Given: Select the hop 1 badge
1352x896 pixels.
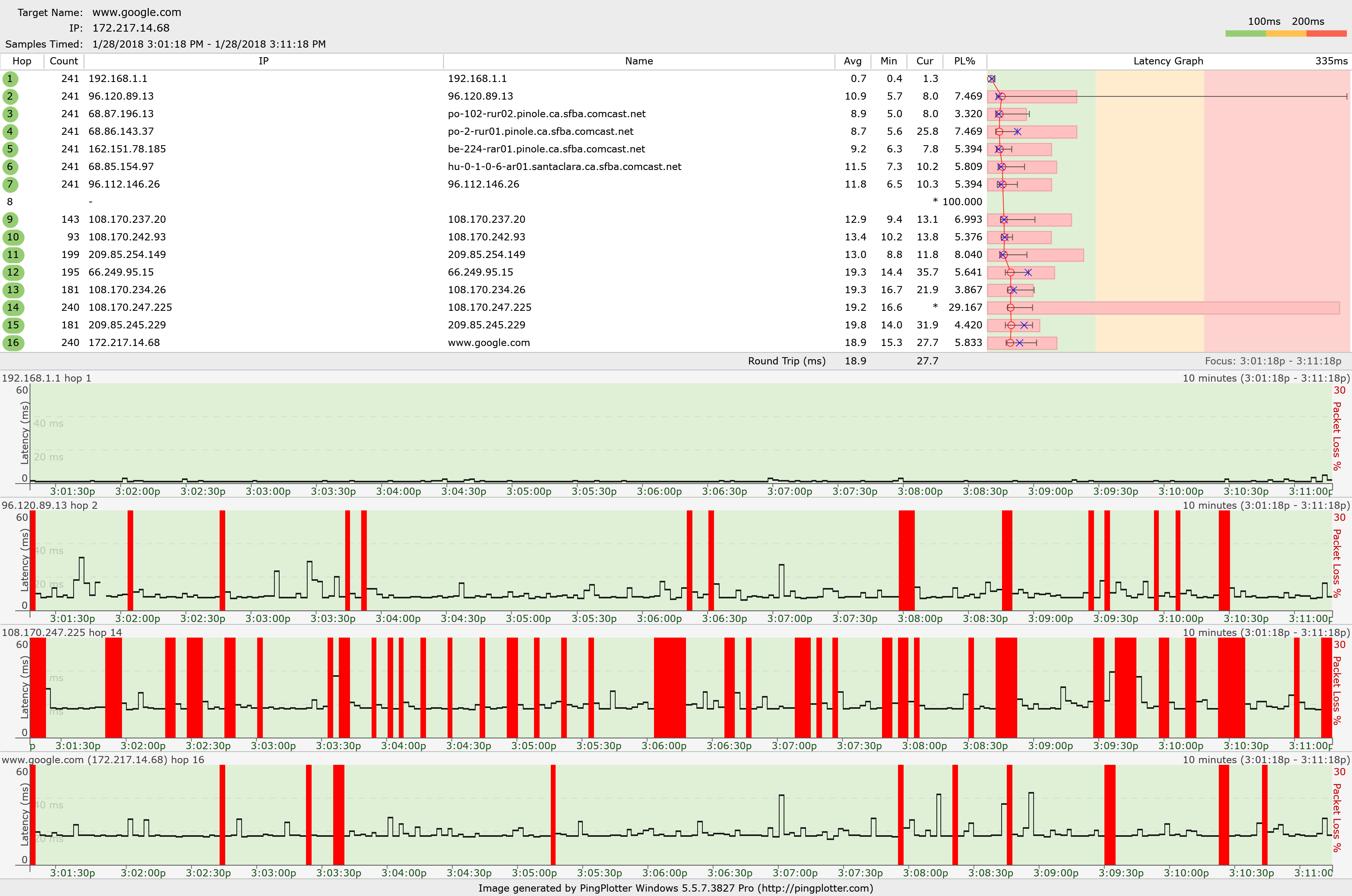Looking at the screenshot, I should pyautogui.click(x=10, y=79).
